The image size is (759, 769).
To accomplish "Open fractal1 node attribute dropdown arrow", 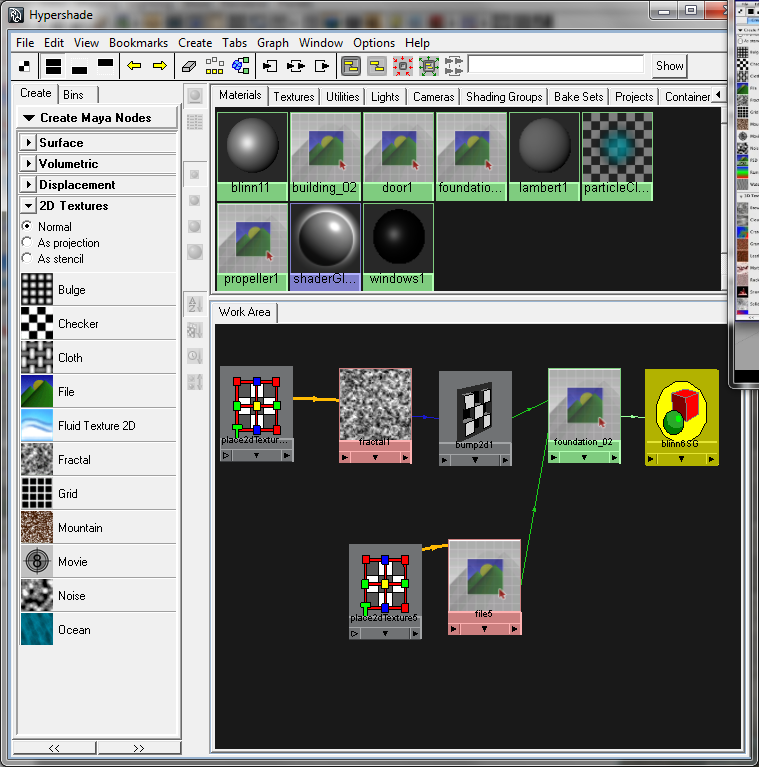I will pos(375,458).
